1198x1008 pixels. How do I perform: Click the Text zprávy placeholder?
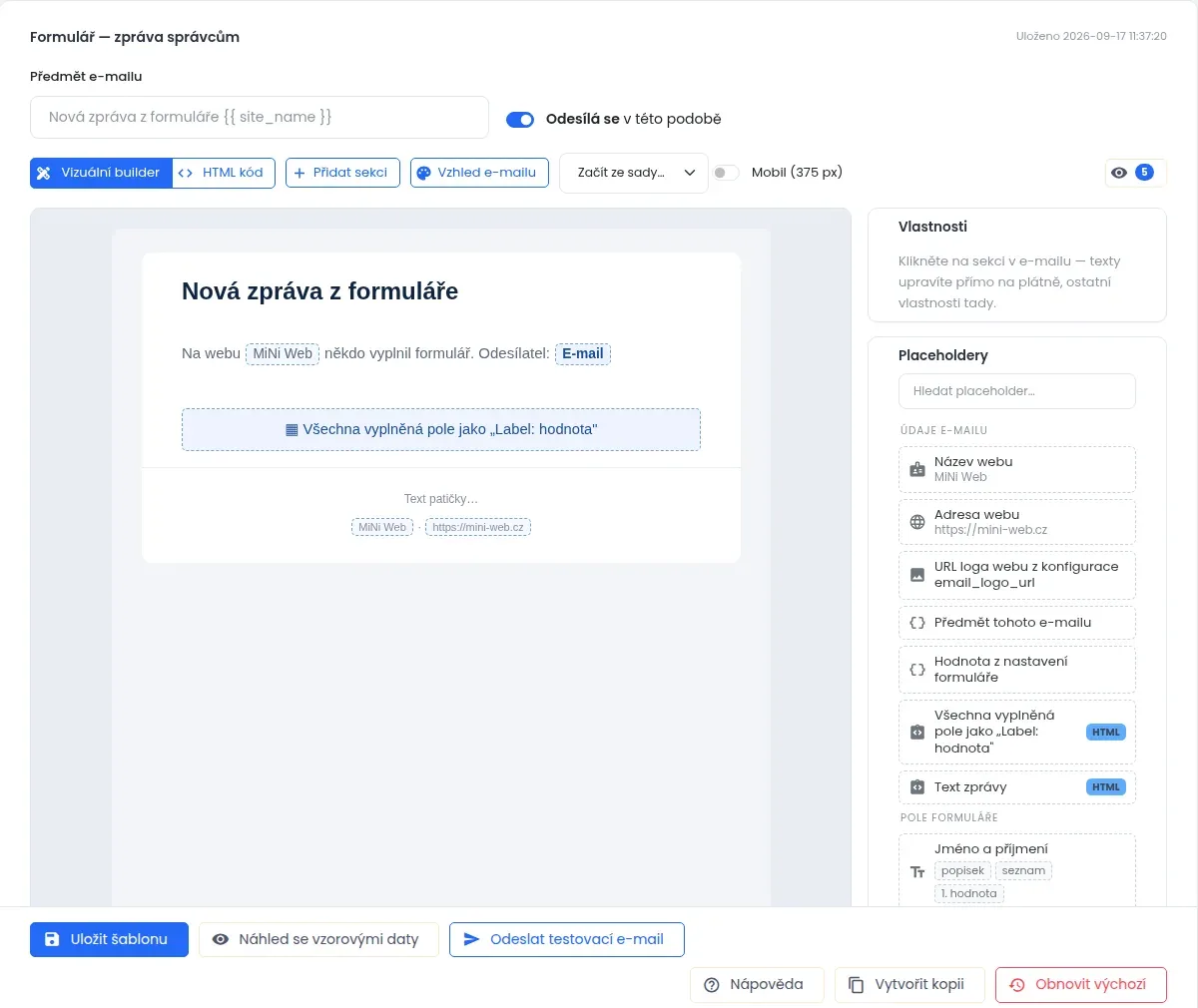point(1017,787)
